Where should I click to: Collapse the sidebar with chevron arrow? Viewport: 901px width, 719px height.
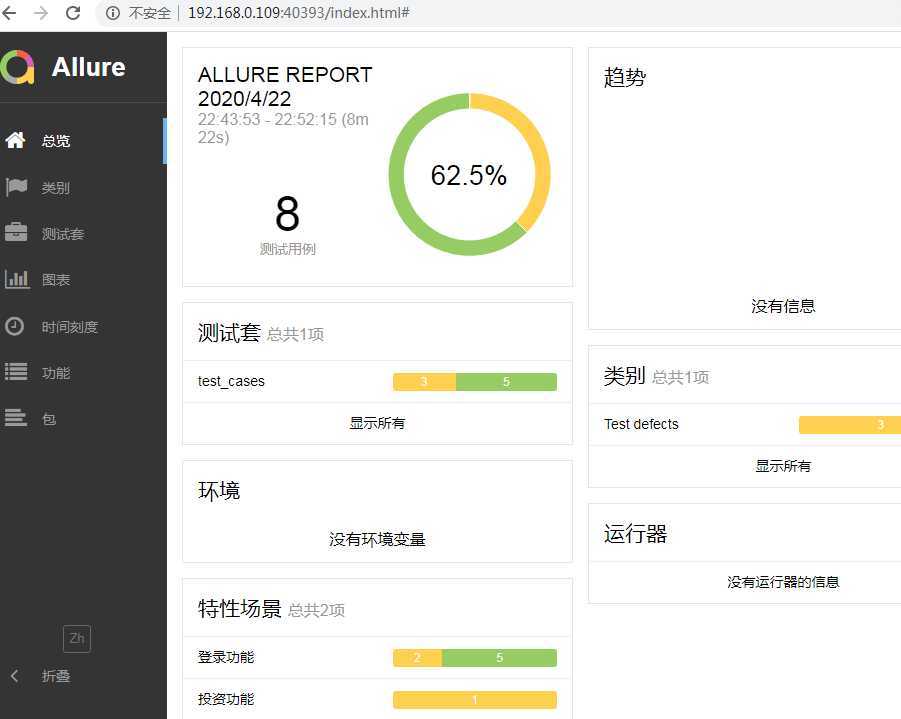click(x=14, y=676)
